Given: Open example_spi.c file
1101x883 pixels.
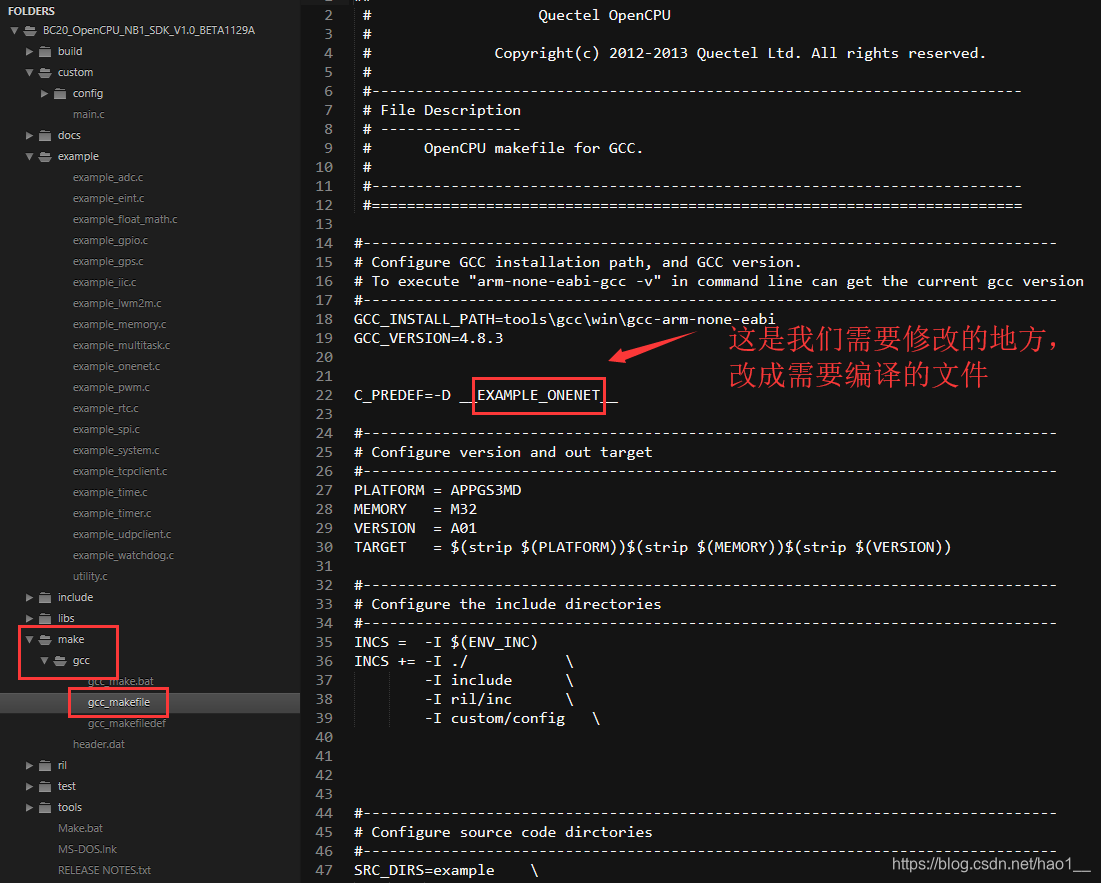Looking at the screenshot, I should [106, 430].
